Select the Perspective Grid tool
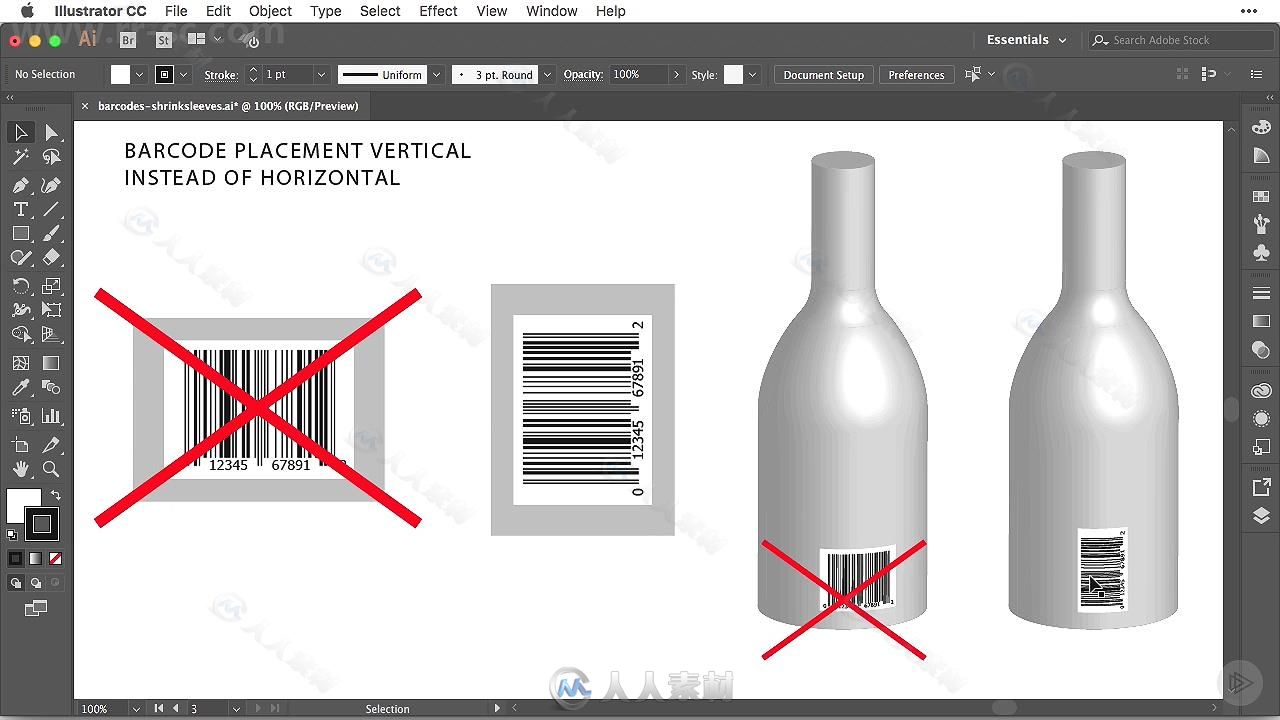Viewport: 1280px width, 720px height. point(51,334)
